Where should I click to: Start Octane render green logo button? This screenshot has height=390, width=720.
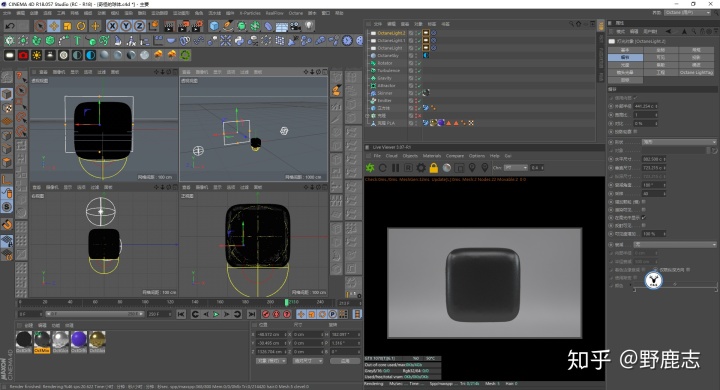point(370,168)
